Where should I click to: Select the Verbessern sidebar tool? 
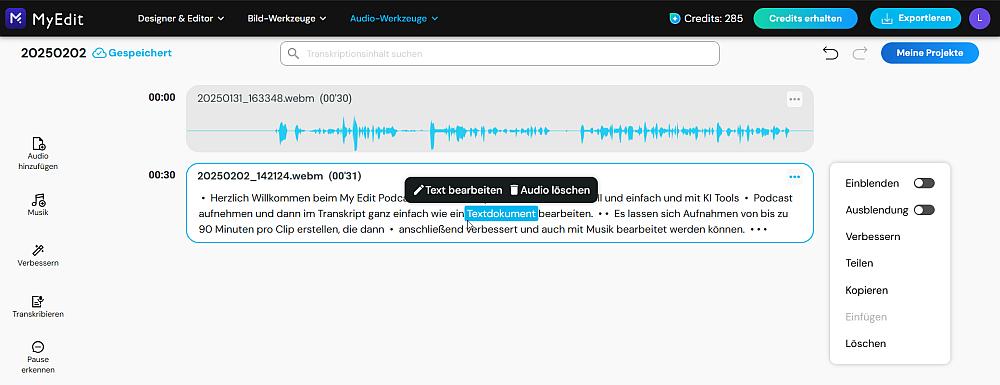click(x=38, y=256)
